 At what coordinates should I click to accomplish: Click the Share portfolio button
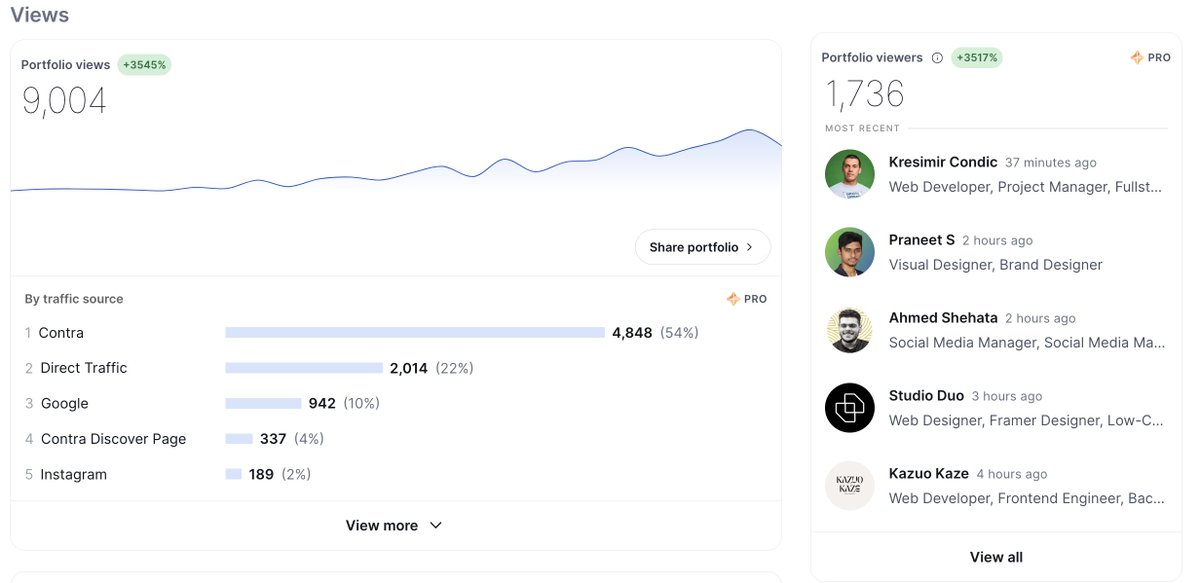(x=703, y=247)
